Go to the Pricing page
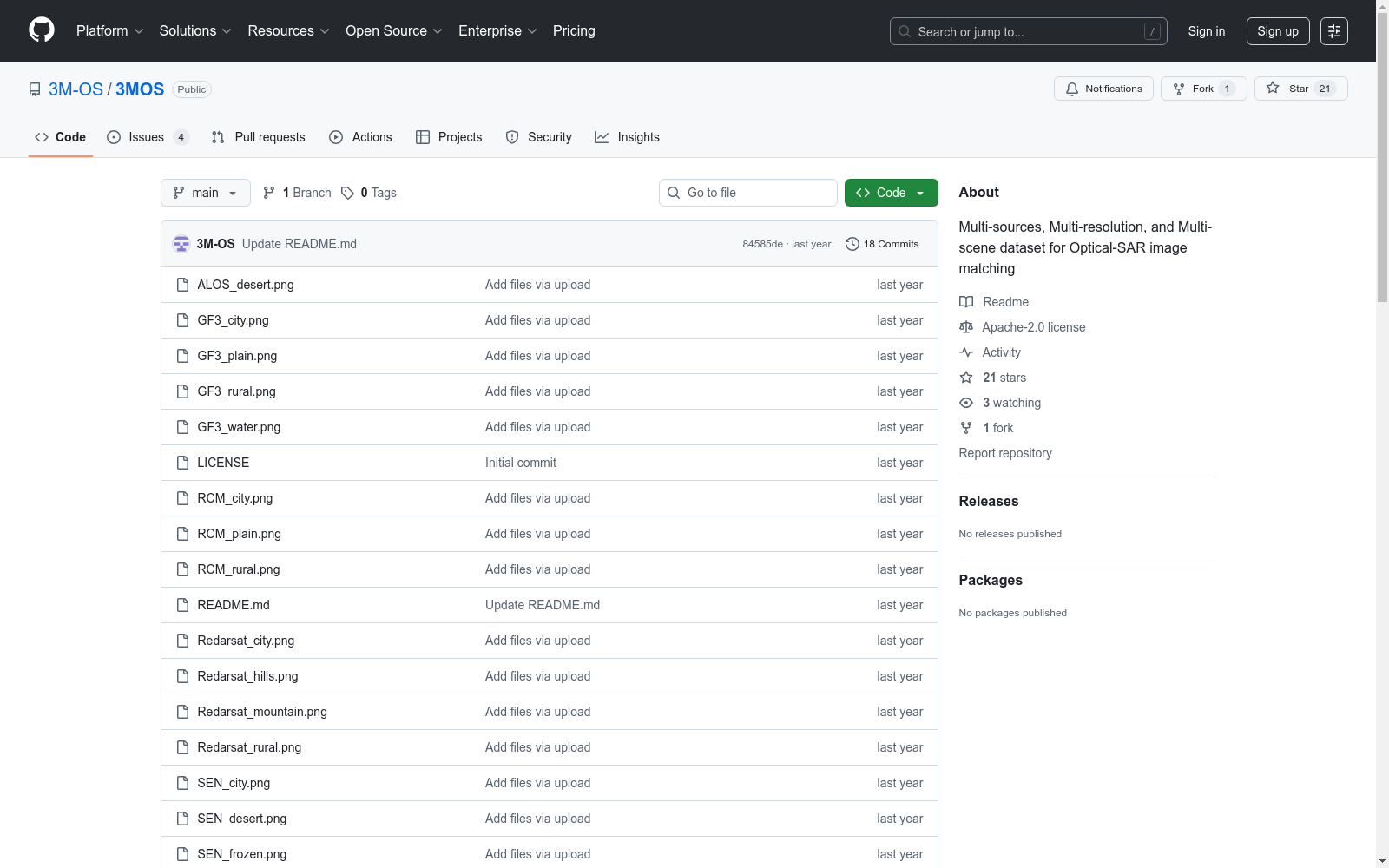Image resolution: width=1389 pixels, height=868 pixels. pos(574,31)
